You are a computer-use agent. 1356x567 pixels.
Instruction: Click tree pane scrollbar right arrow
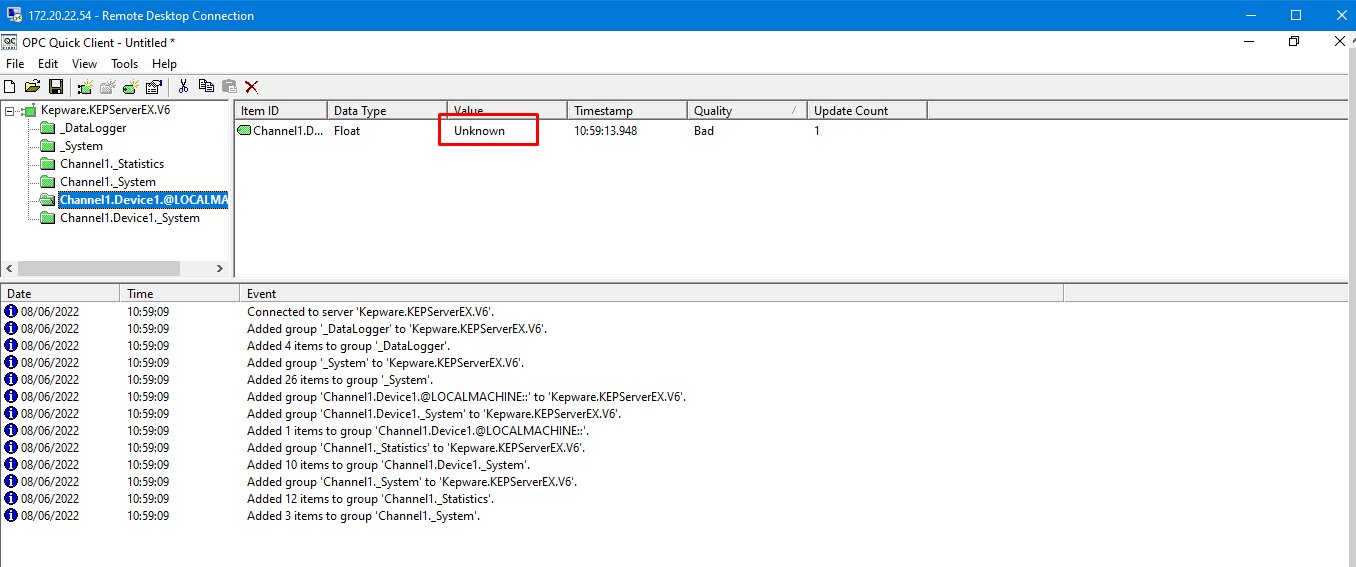pos(221,269)
